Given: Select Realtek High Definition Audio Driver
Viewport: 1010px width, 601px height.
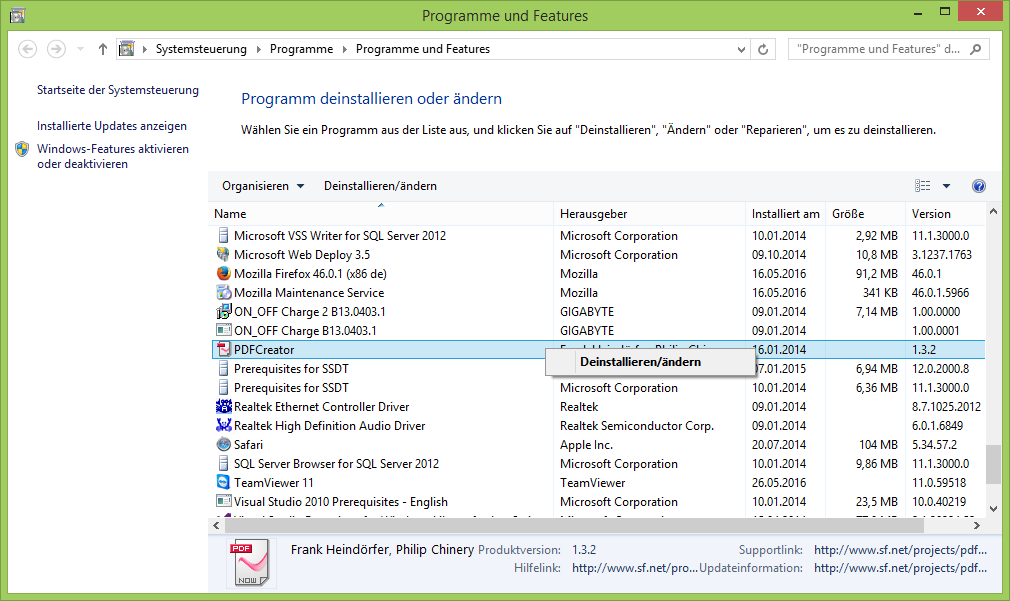Looking at the screenshot, I should click(598, 426).
